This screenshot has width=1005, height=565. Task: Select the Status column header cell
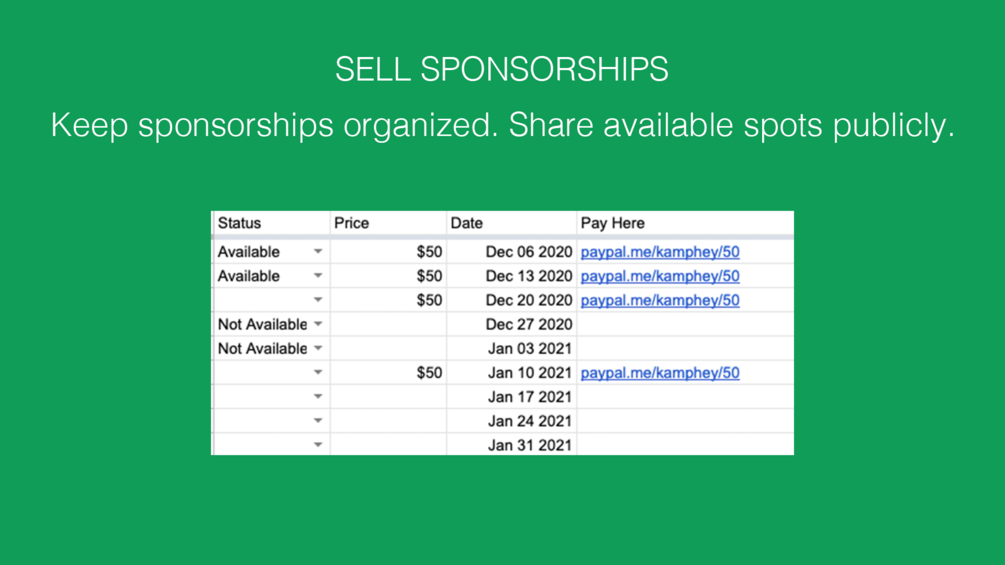tap(271, 223)
